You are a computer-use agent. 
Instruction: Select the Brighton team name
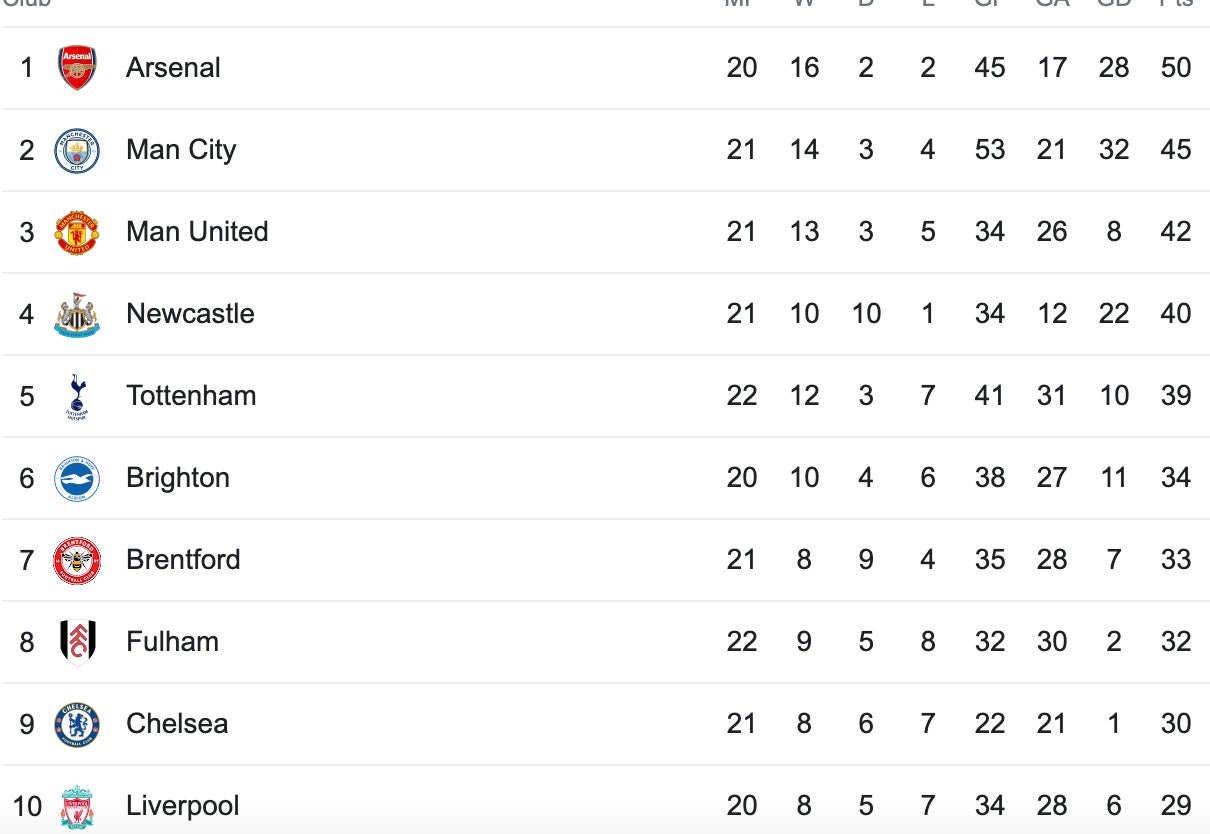178,478
